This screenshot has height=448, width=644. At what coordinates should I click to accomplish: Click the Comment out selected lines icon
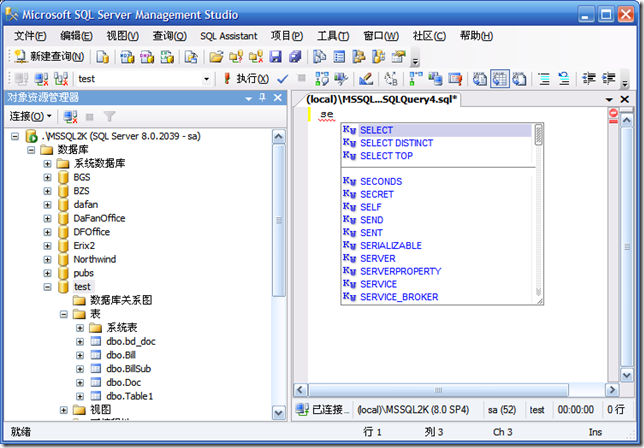tap(544, 78)
